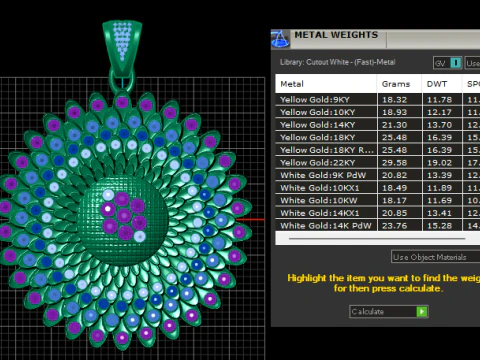
Task: Click the Library: Cutout White label
Action: pyautogui.click(x=337, y=62)
